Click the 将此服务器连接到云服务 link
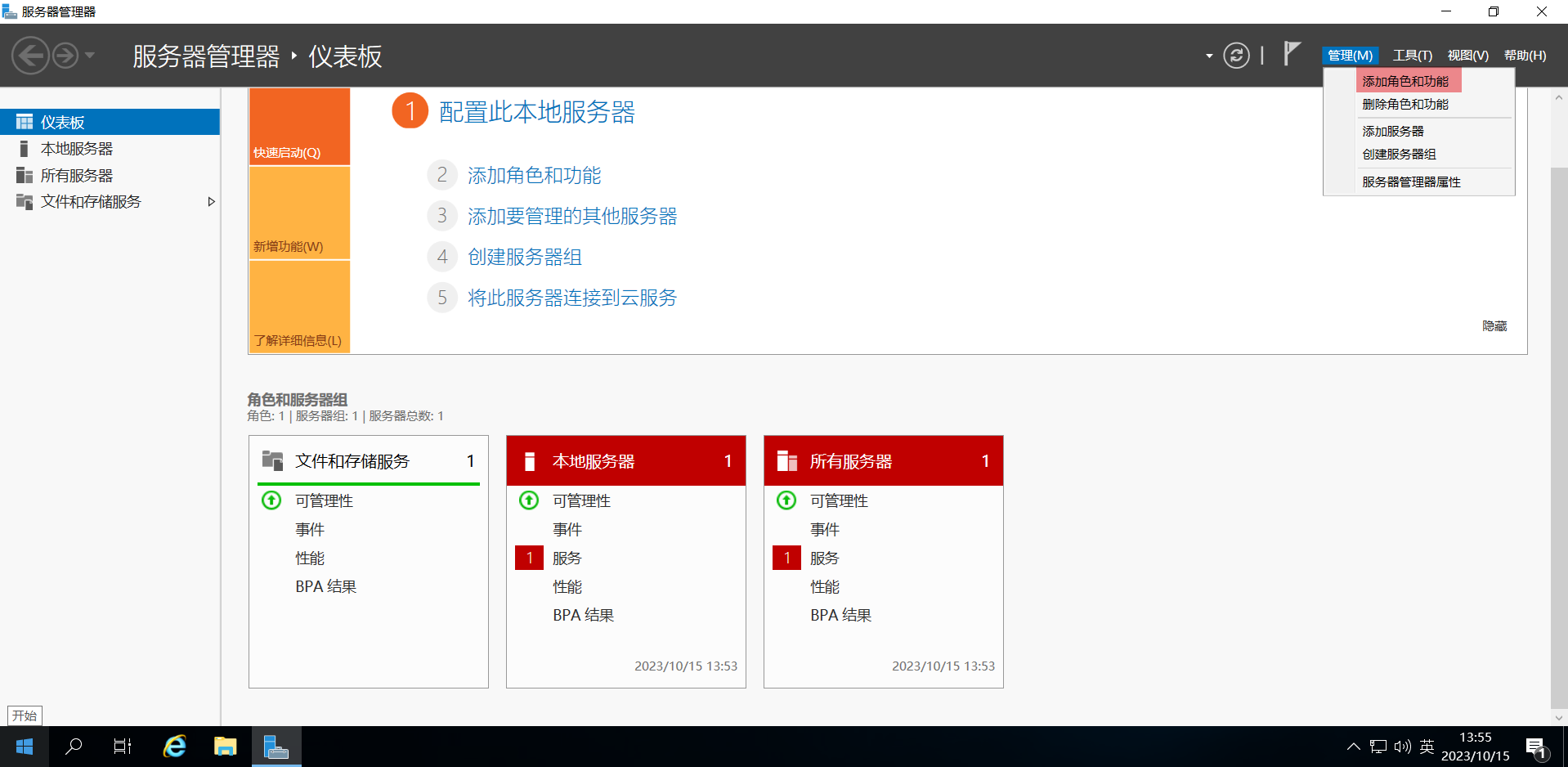The image size is (1568, 767). pyautogui.click(x=572, y=298)
